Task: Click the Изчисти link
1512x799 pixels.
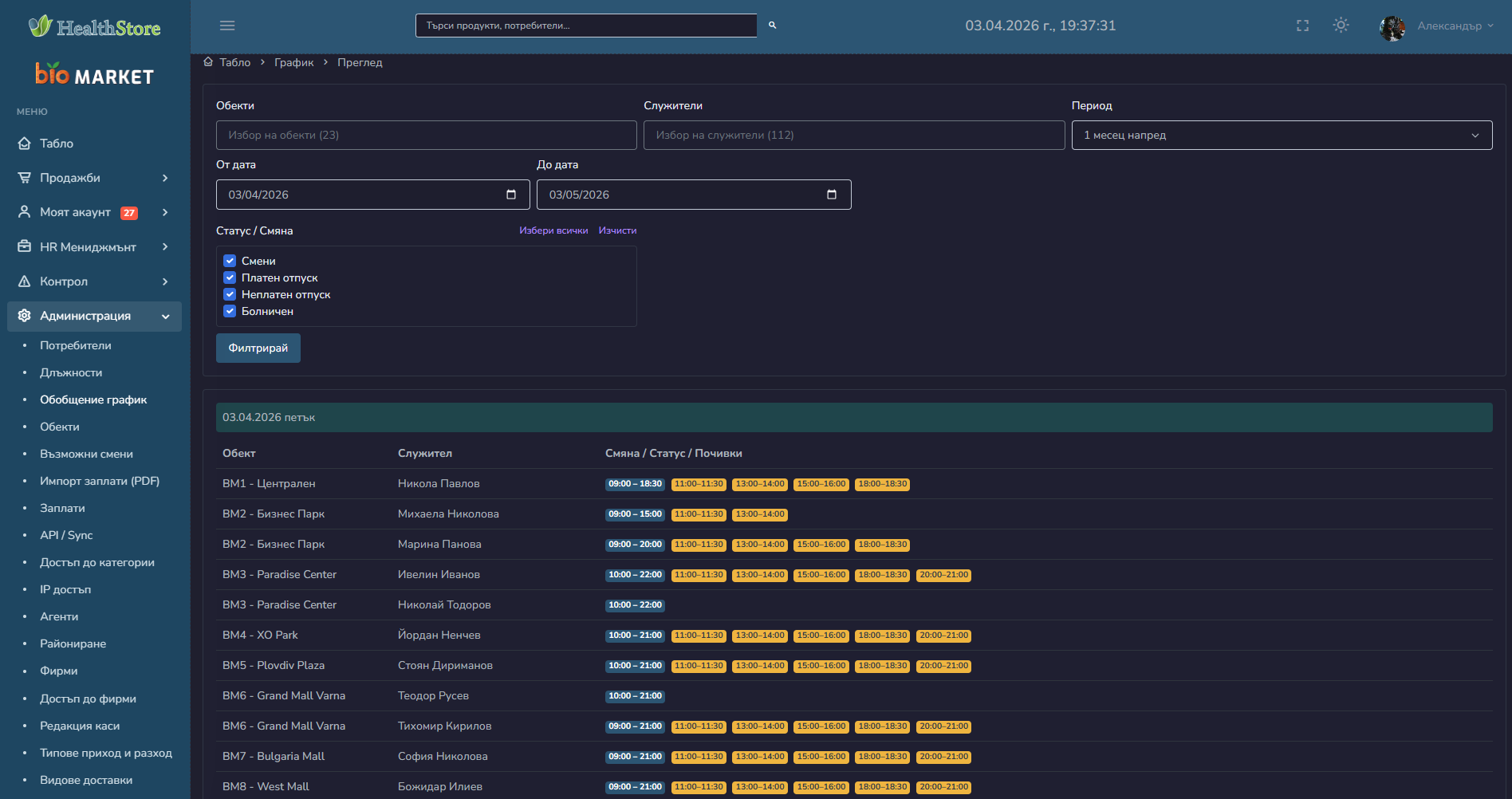Action: (617, 230)
